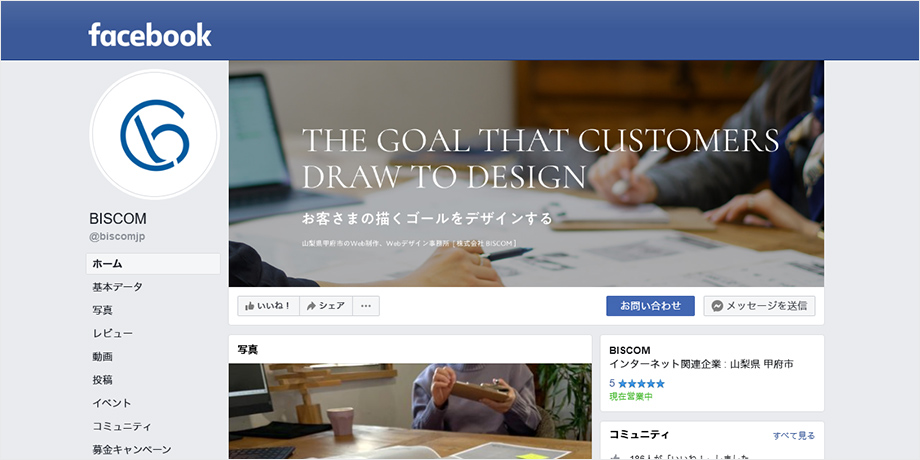The image size is (920, 460).
Task: Open 動画 in the sidebar
Action: pos(102,357)
